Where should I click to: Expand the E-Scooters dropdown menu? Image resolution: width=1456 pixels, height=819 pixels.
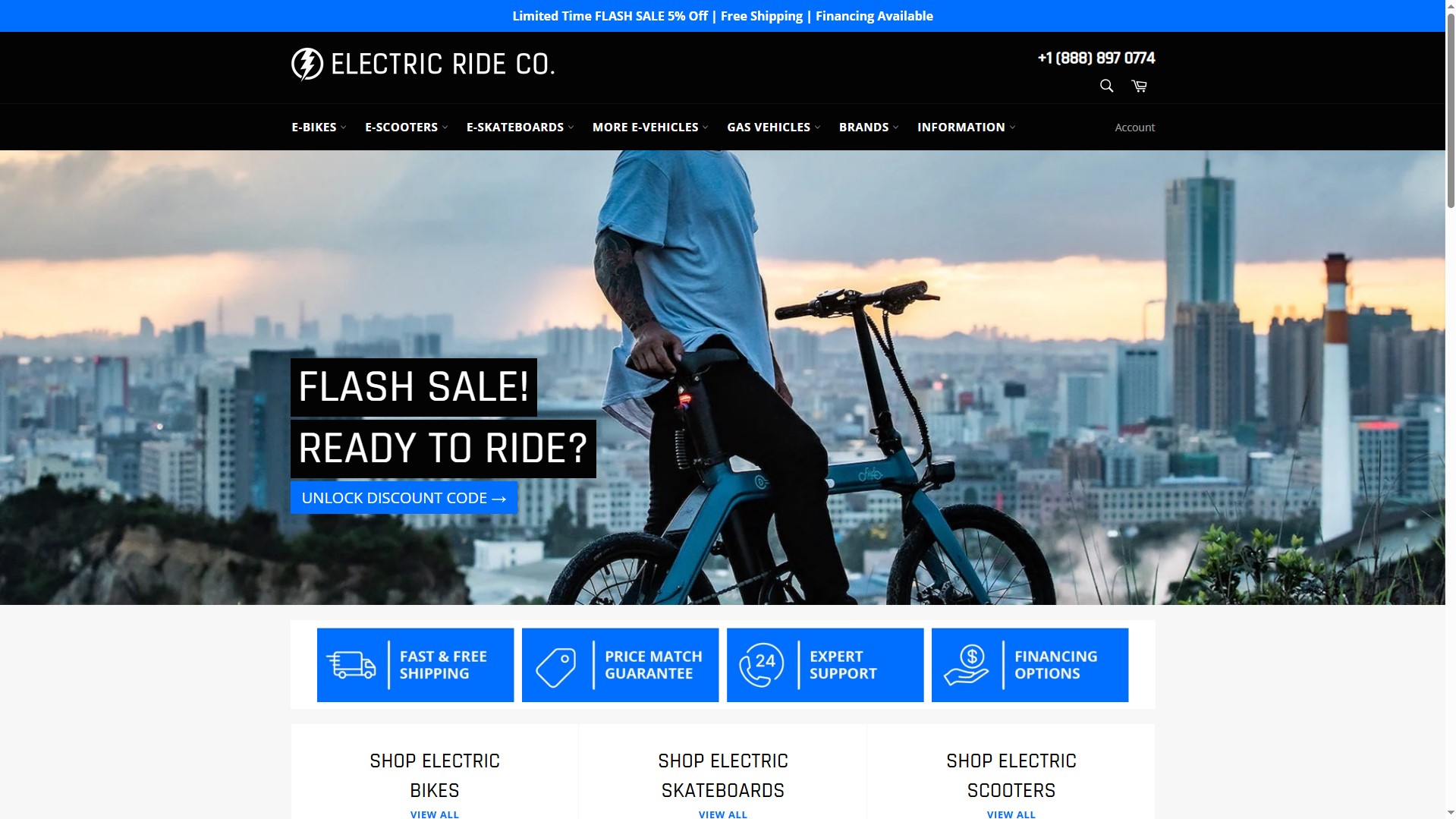tap(406, 127)
